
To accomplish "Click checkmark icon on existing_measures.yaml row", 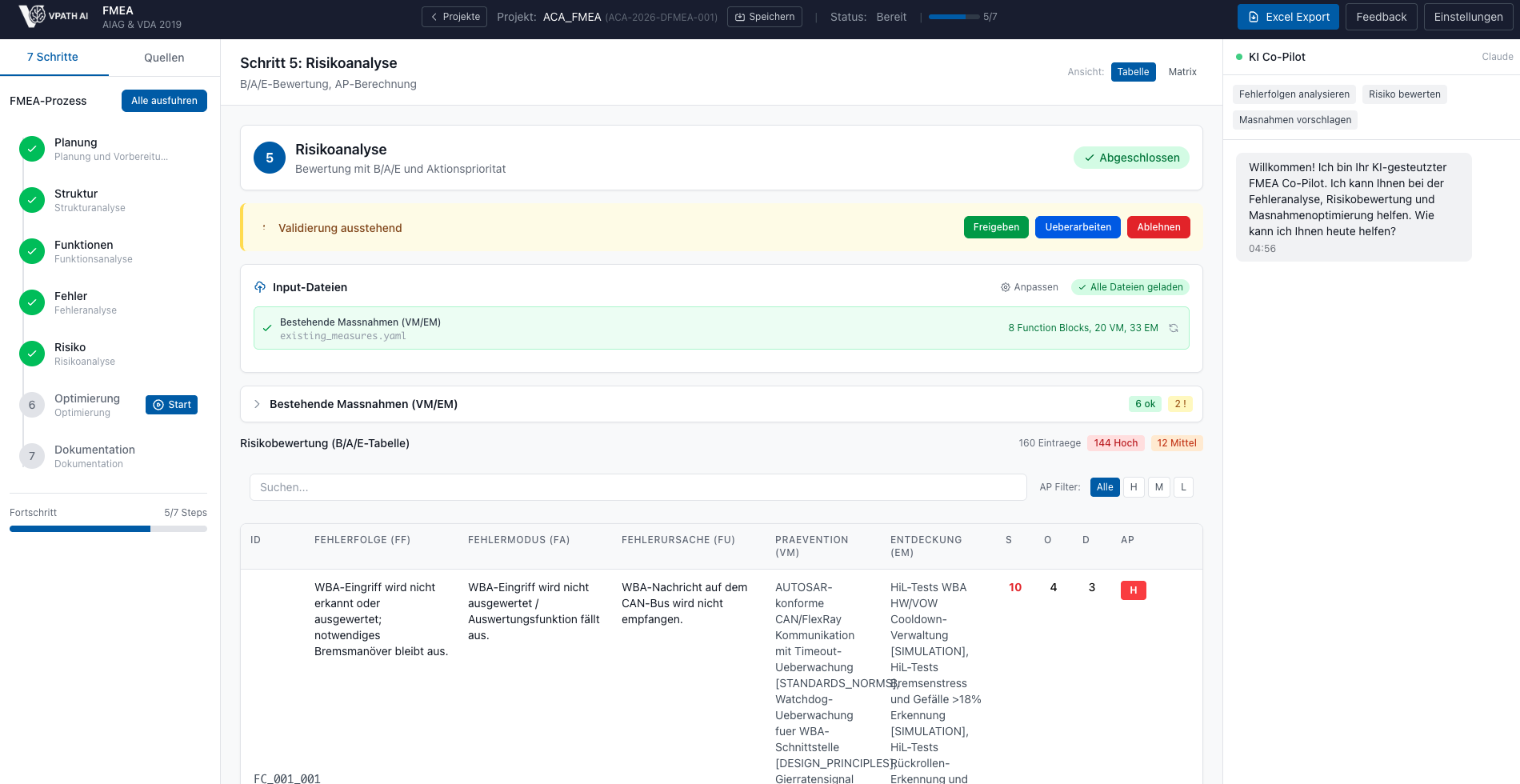I will click(x=267, y=328).
